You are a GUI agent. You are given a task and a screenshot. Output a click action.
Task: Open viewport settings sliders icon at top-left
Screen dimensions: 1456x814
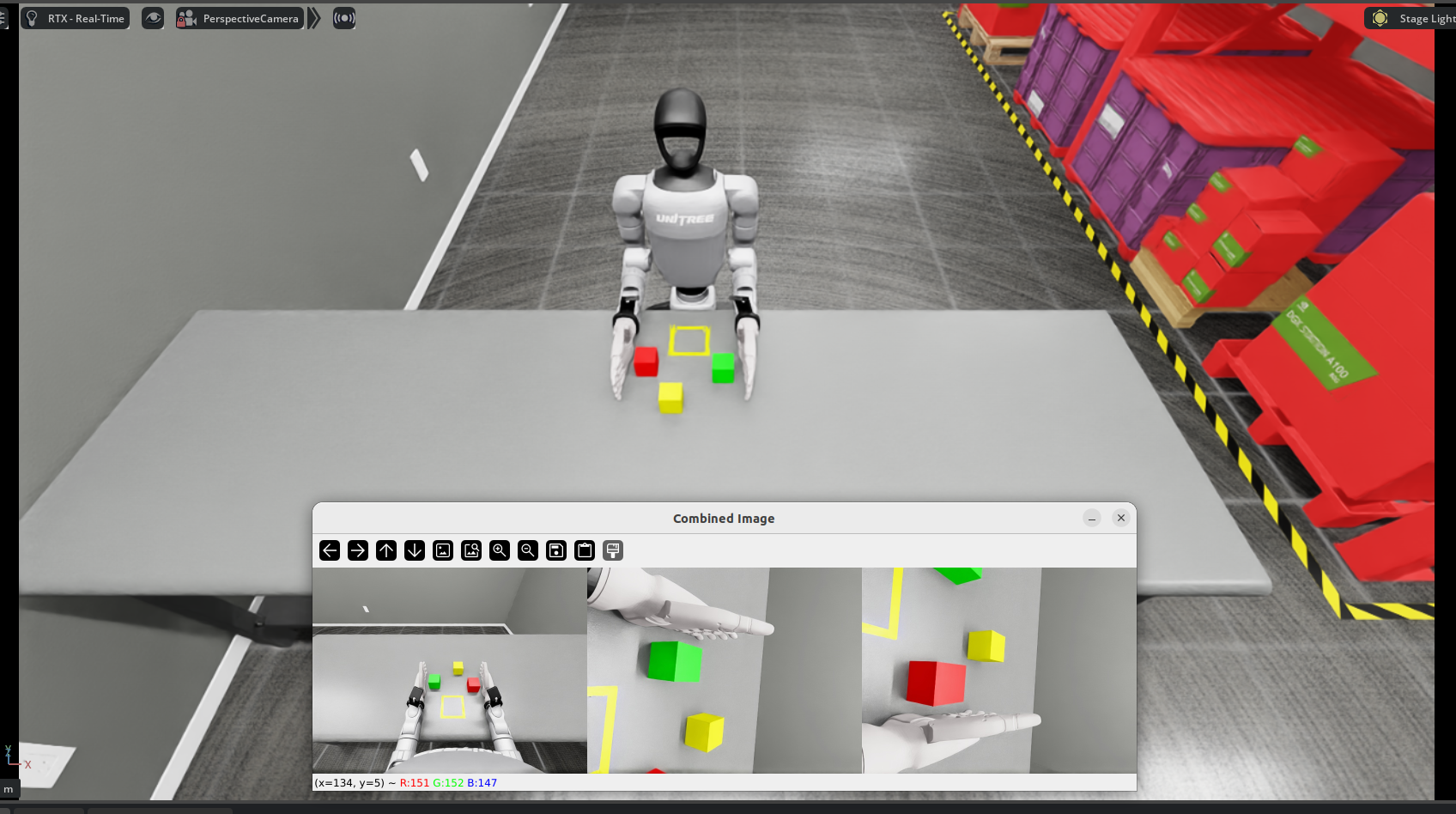point(3,18)
